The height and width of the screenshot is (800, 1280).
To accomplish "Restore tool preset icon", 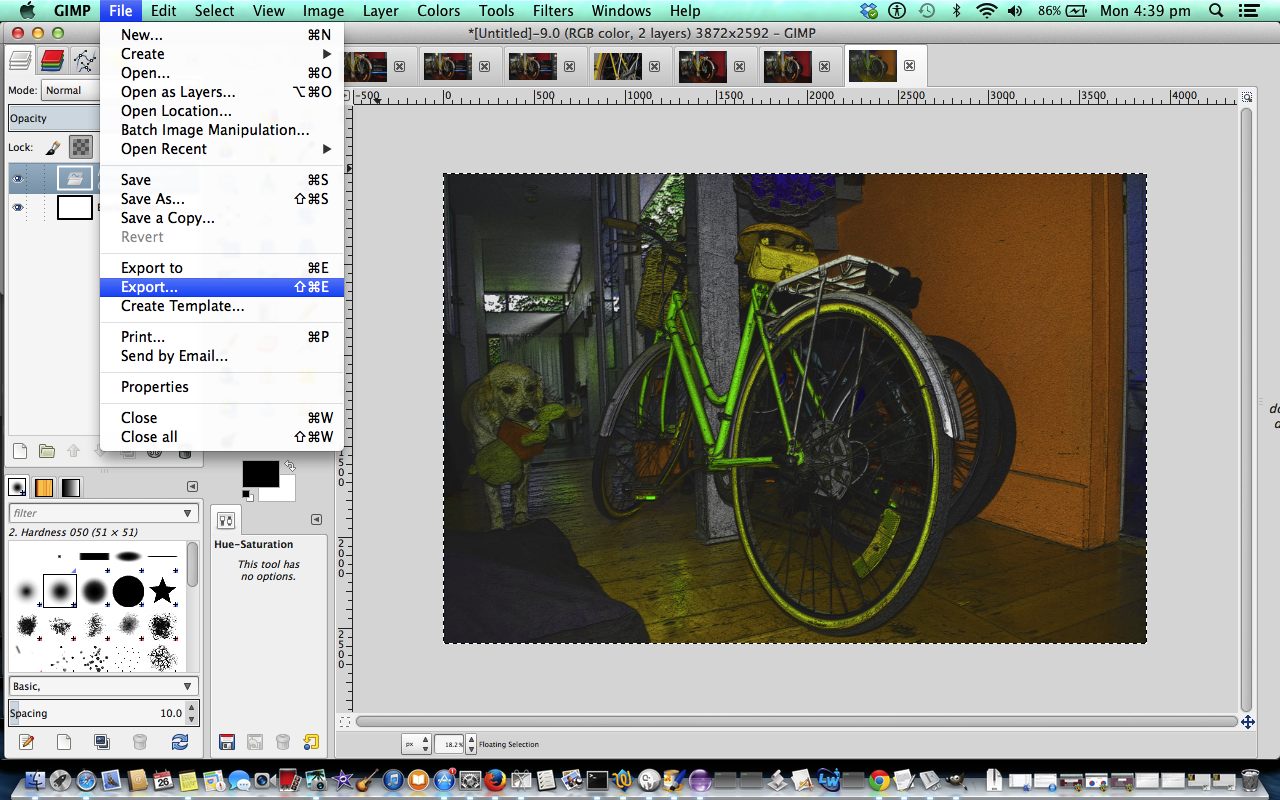I will click(255, 742).
